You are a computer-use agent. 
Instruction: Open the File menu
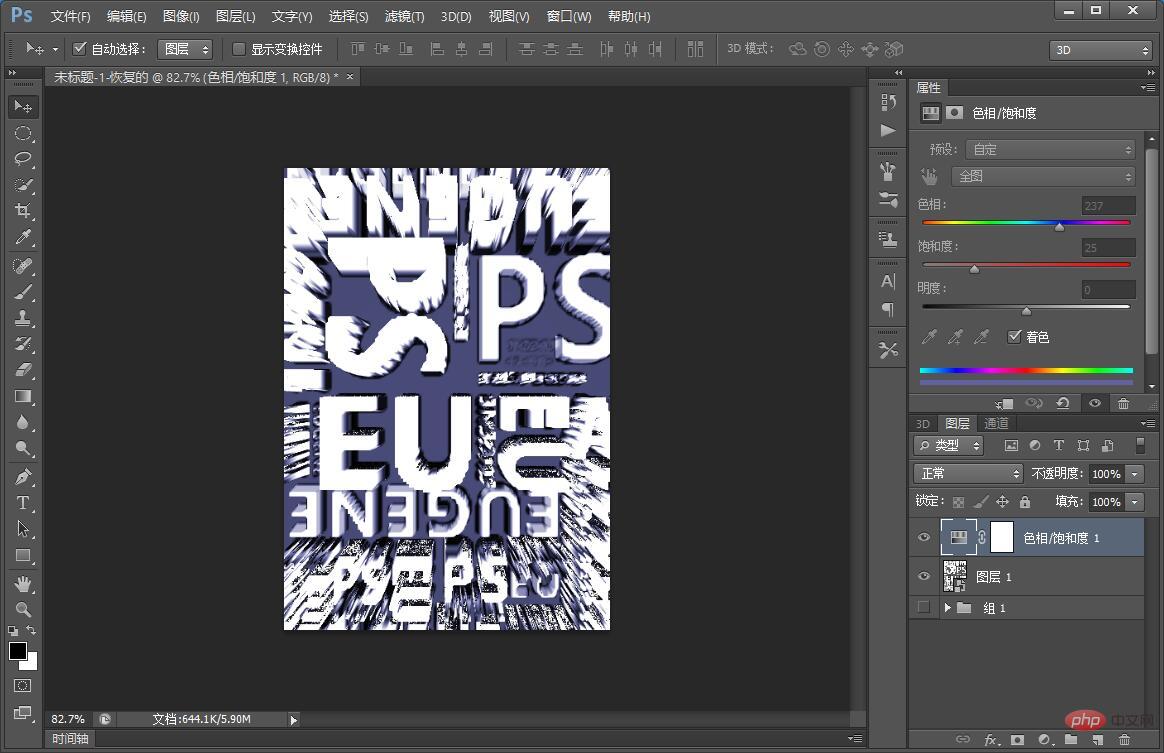point(71,16)
